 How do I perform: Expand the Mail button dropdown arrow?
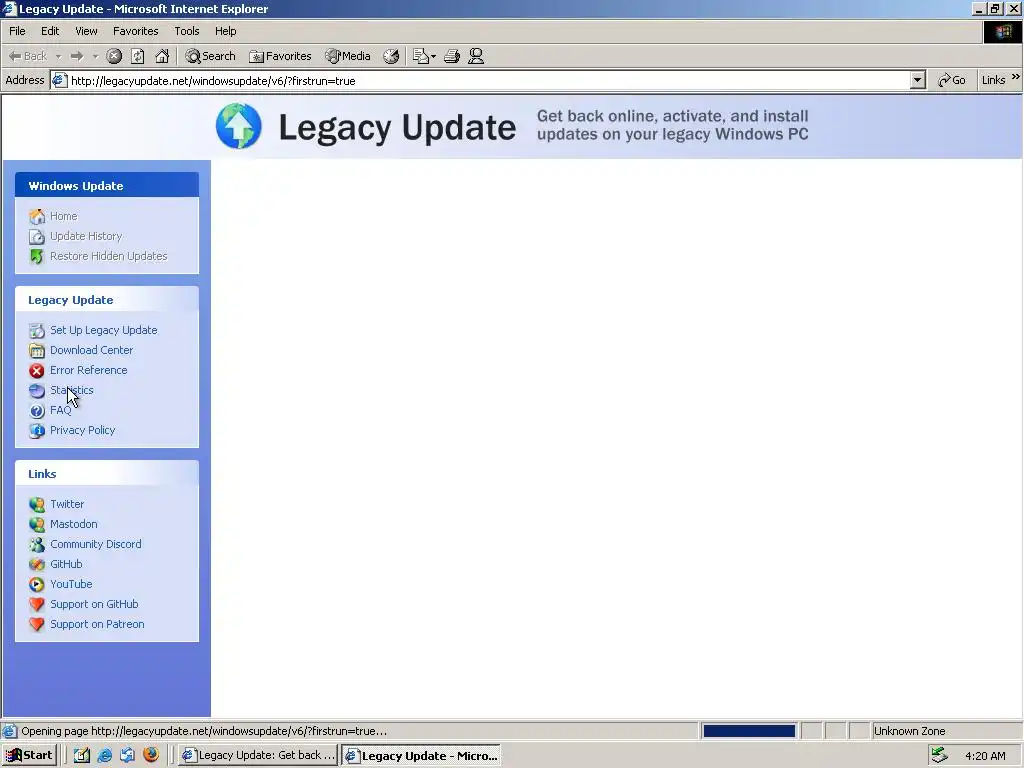coord(434,56)
